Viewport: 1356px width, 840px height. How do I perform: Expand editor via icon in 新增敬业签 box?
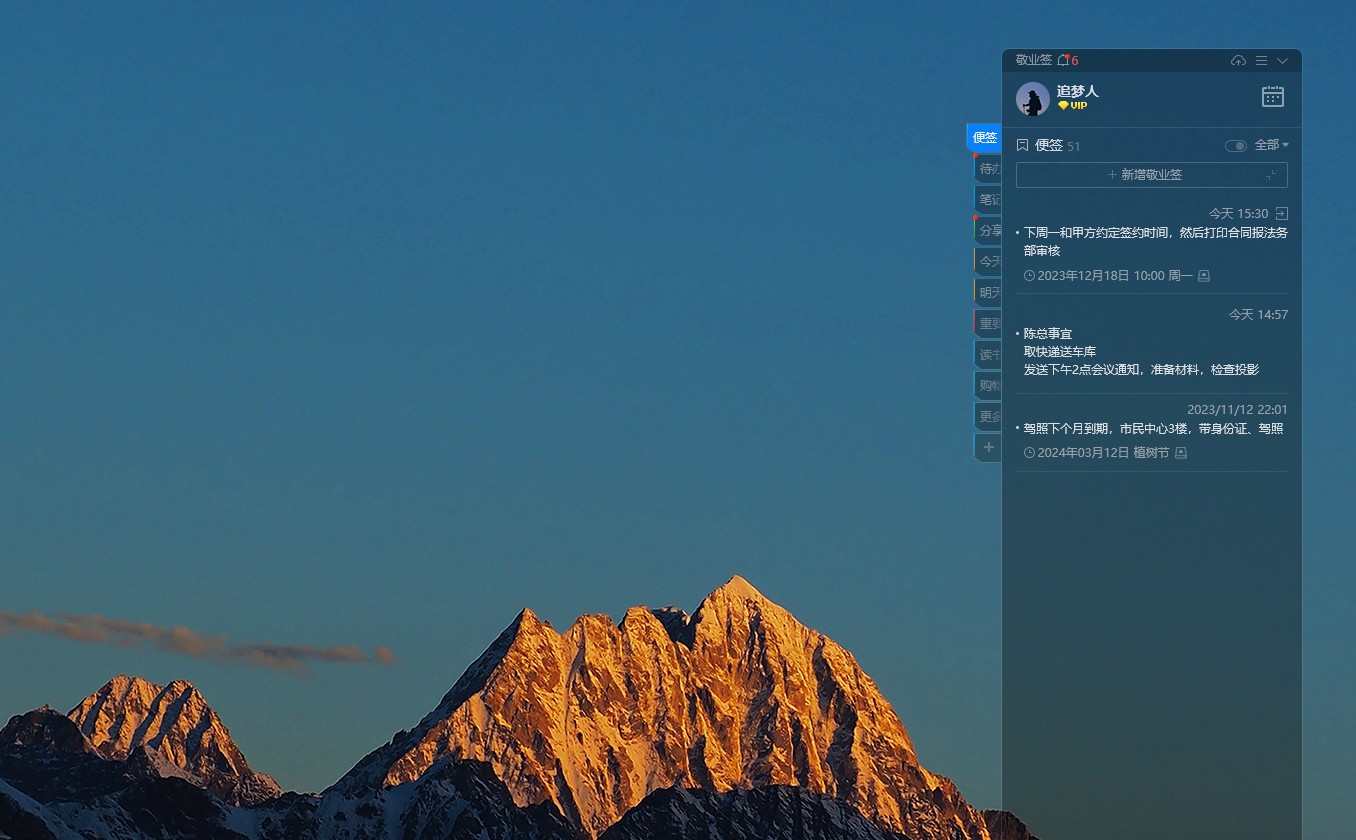[1270, 175]
